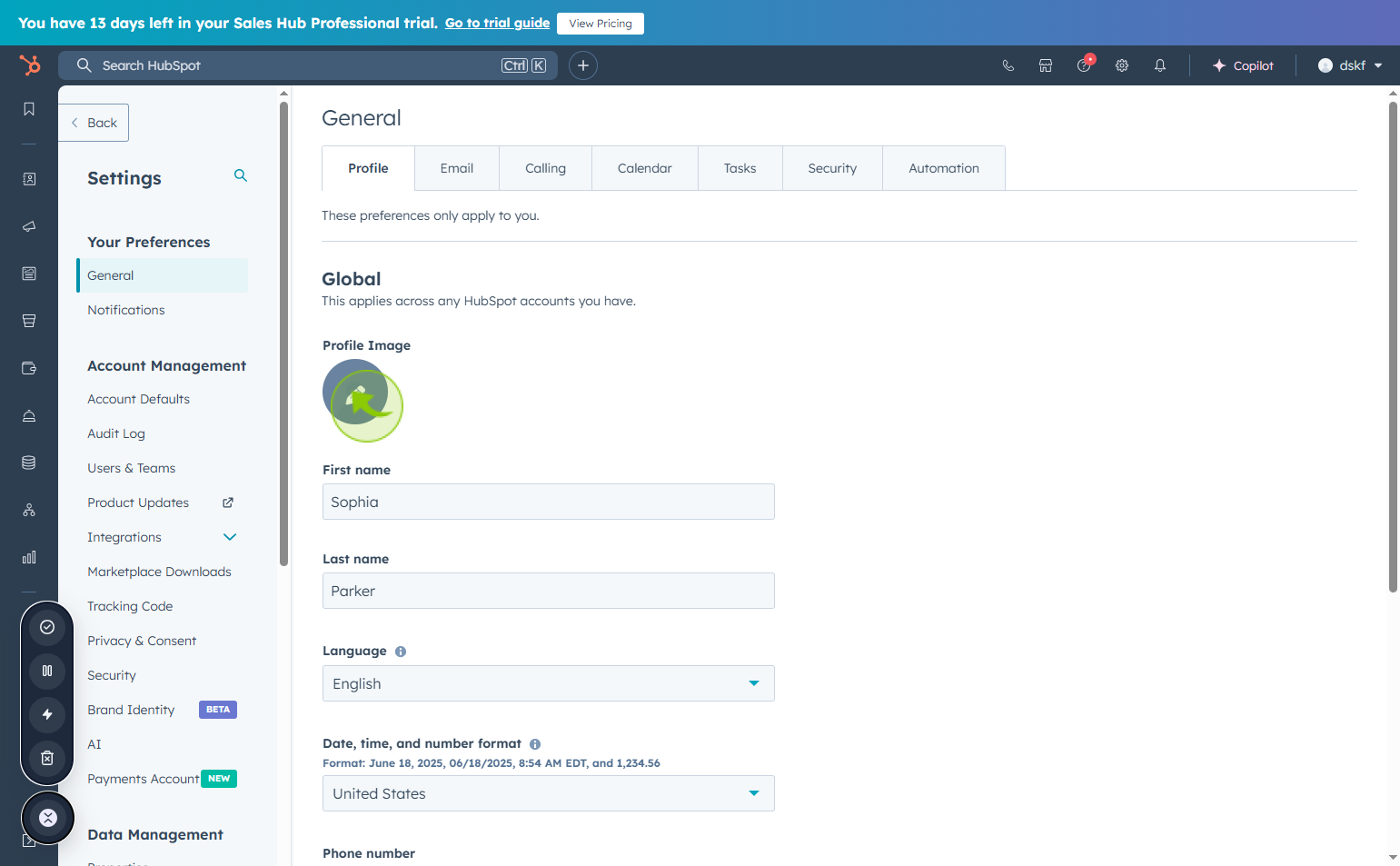This screenshot has height=866, width=1400.
Task: Click the pause icon in floating widget
Action: pyautogui.click(x=47, y=671)
